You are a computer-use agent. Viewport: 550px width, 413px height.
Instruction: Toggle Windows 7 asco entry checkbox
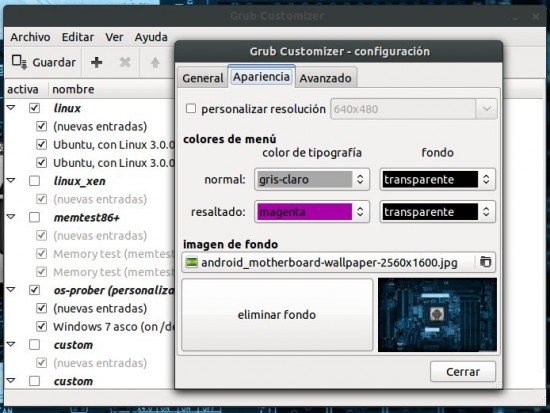[x=41, y=326]
